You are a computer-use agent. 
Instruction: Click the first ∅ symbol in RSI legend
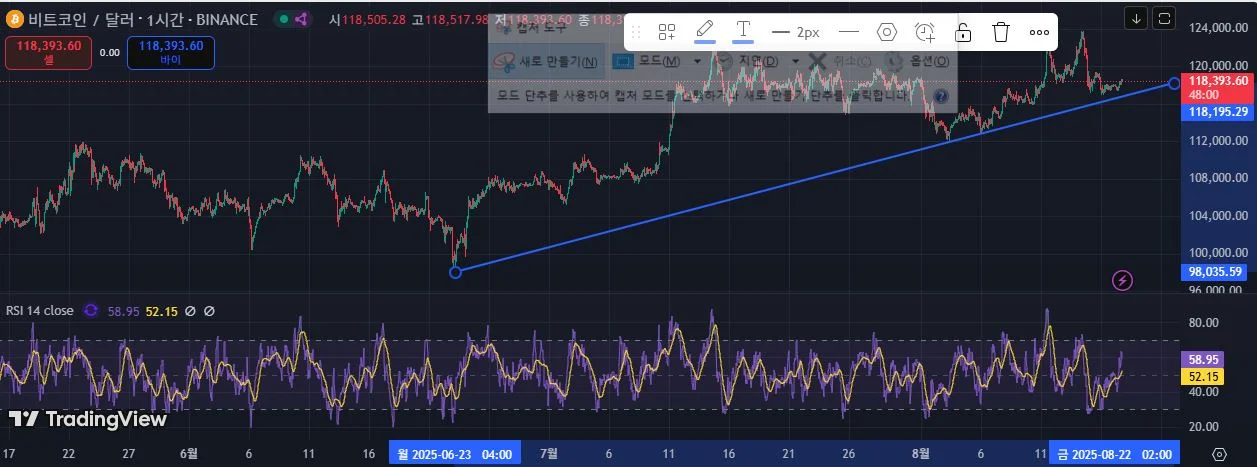tap(190, 311)
